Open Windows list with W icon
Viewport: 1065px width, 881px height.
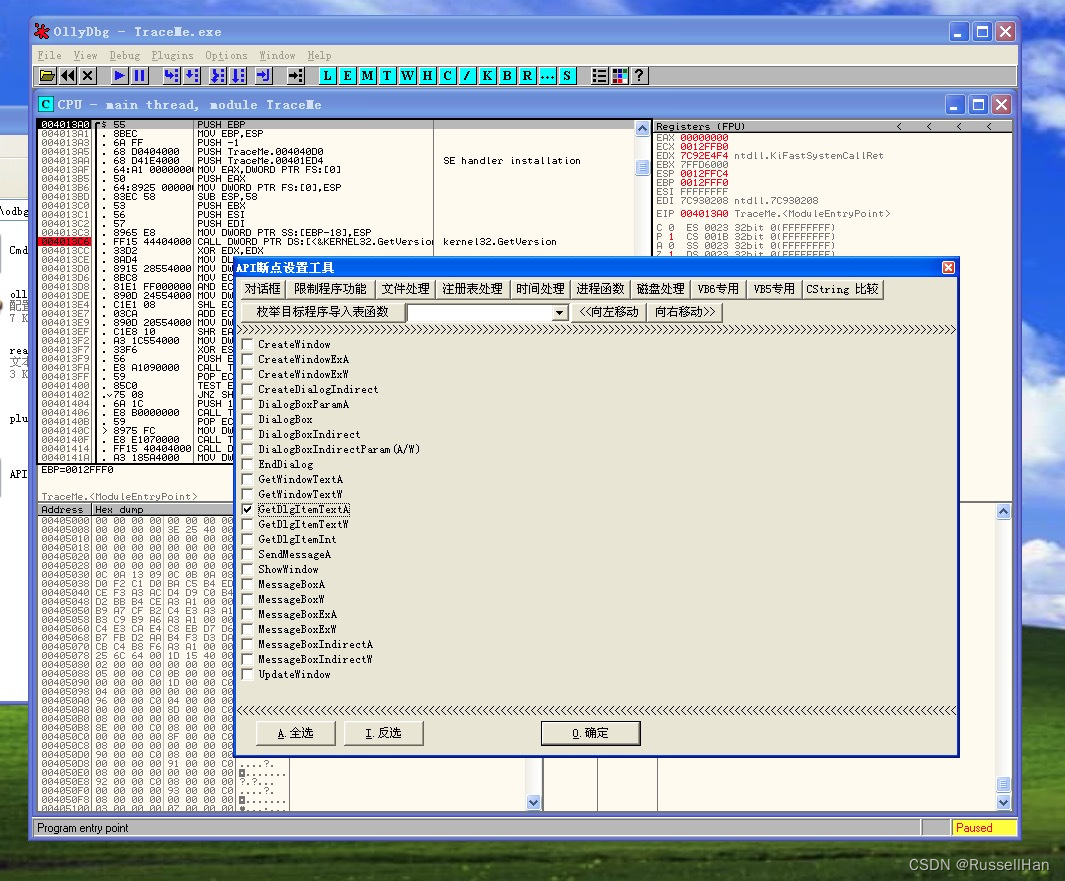click(407, 76)
